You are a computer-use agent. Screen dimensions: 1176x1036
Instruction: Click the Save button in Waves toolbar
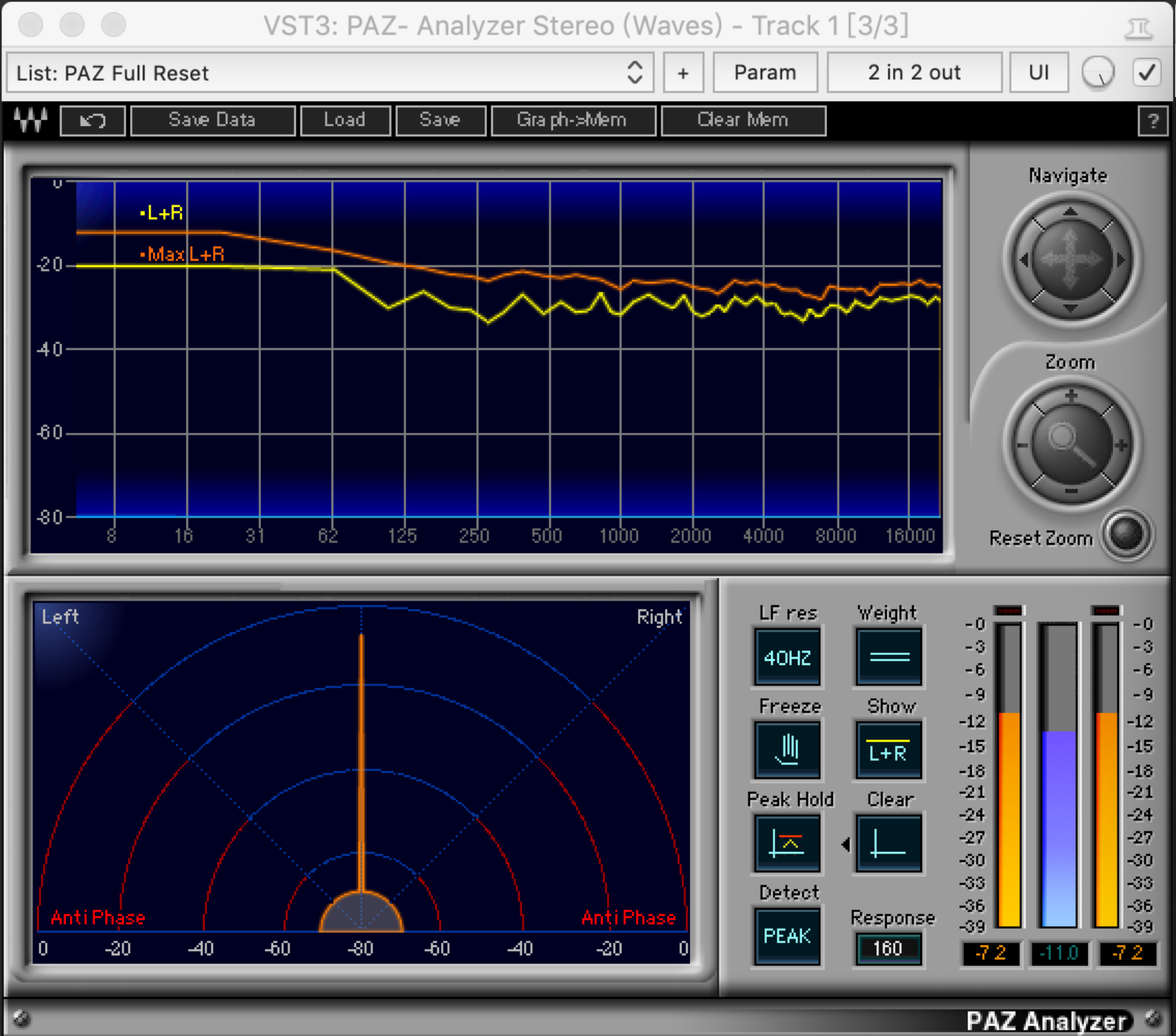[440, 120]
